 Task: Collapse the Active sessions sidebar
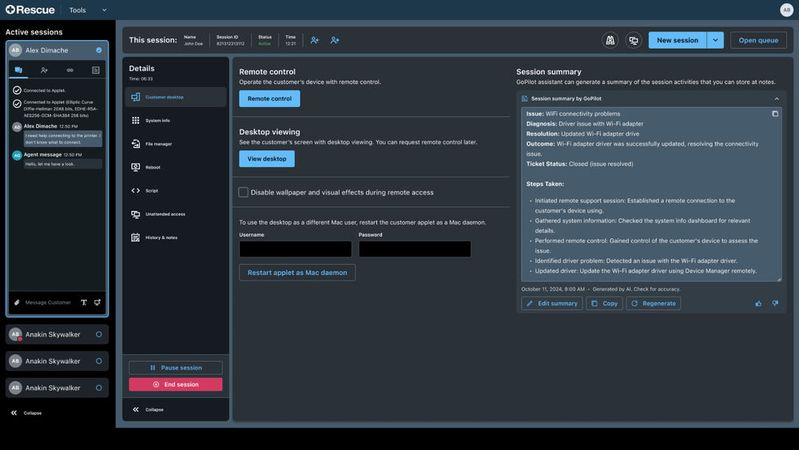(x=26, y=413)
